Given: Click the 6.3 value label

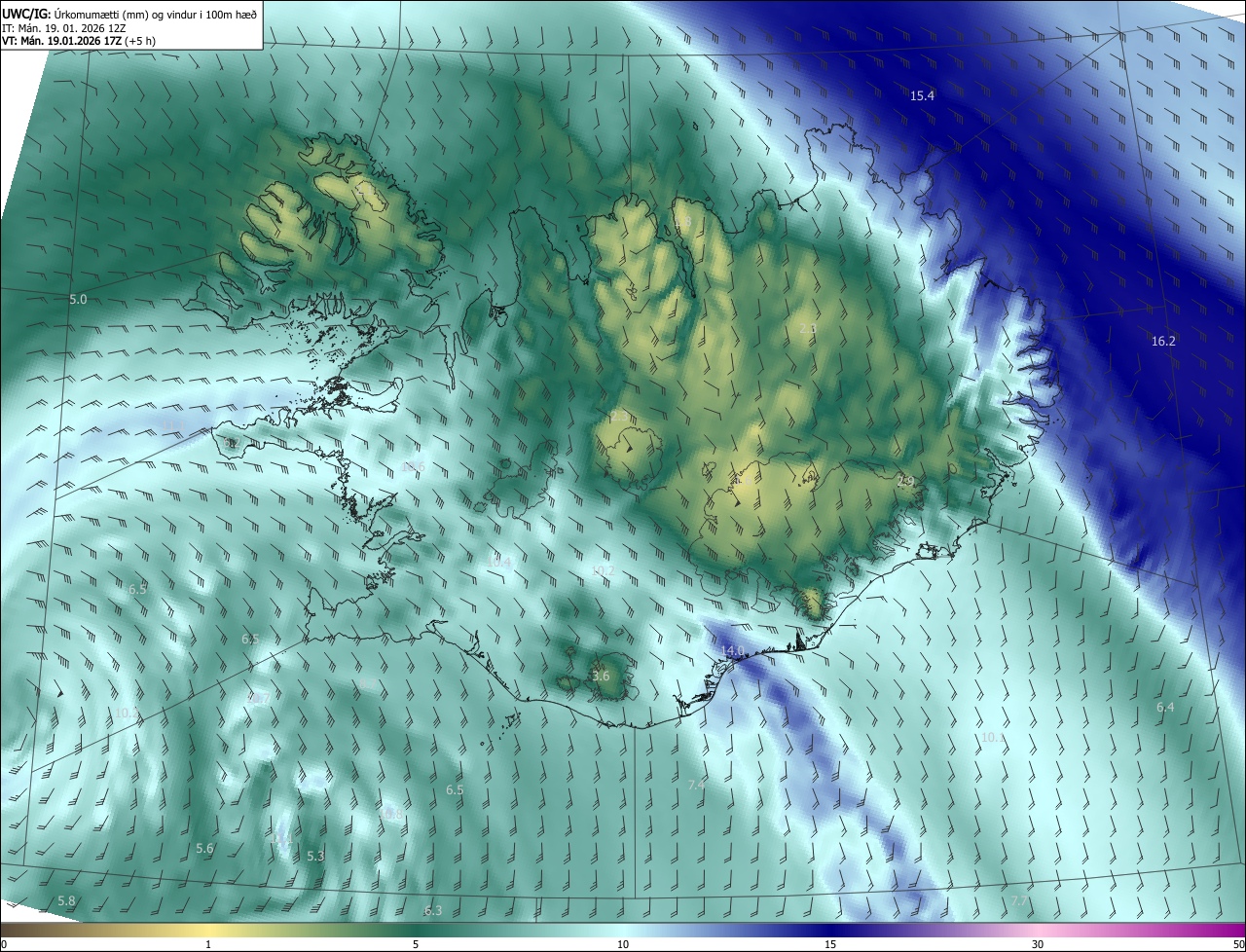Looking at the screenshot, I should (433, 911).
